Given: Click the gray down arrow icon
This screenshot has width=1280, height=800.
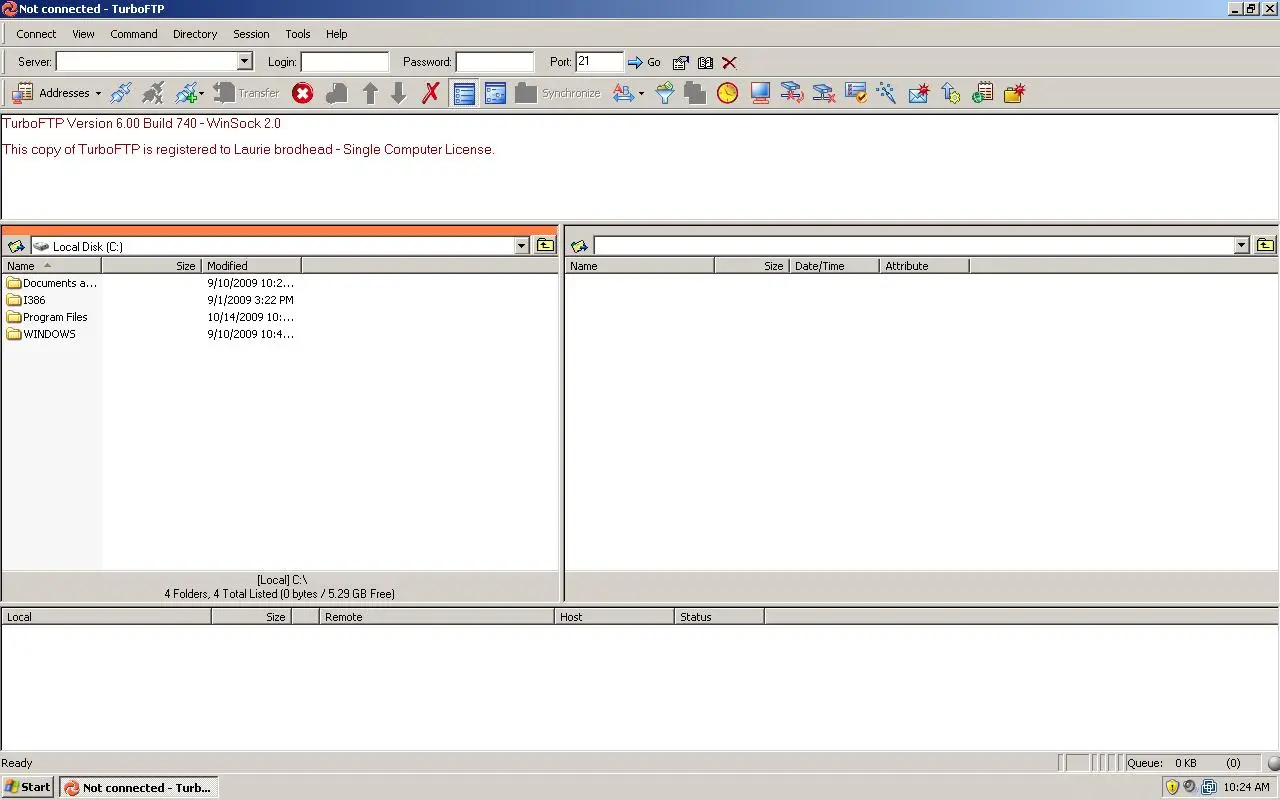Looking at the screenshot, I should click(x=399, y=93).
